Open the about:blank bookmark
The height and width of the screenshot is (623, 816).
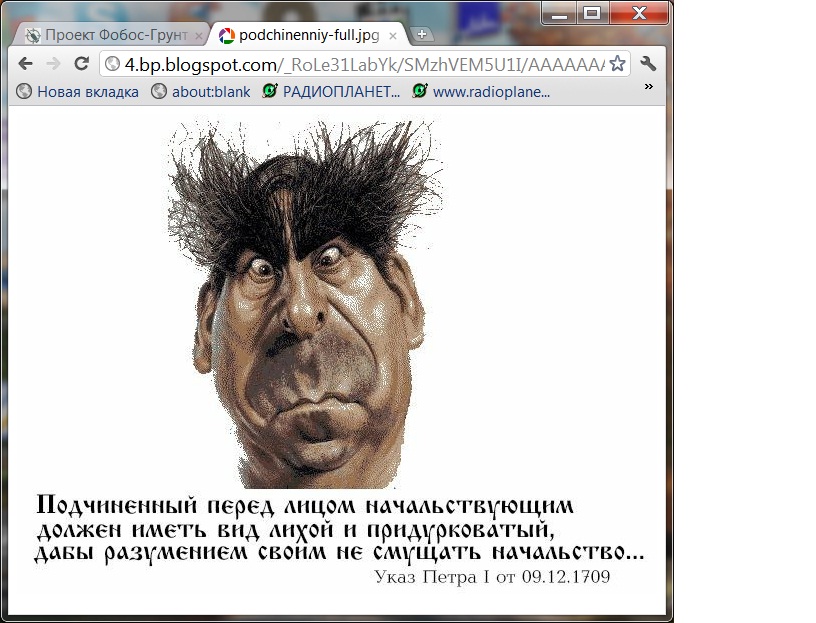pos(201,92)
